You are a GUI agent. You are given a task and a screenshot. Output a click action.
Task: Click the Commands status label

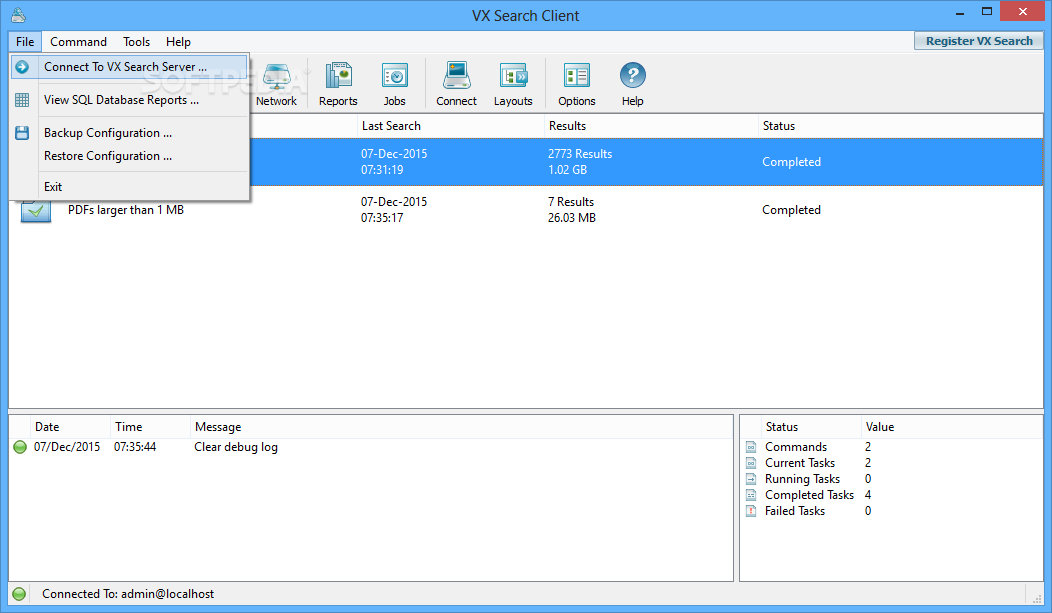tap(796, 447)
